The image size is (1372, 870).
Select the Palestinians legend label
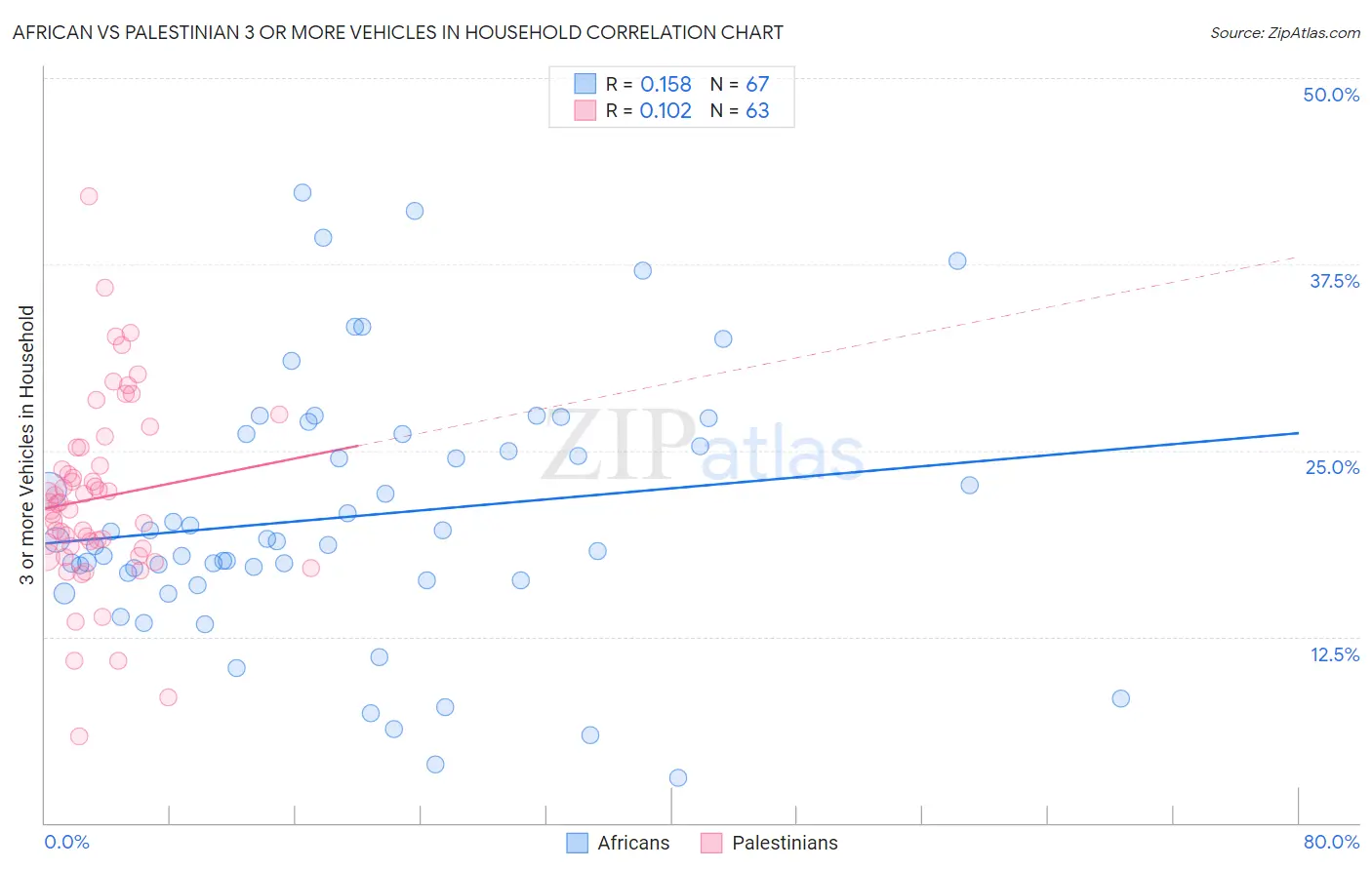click(785, 843)
